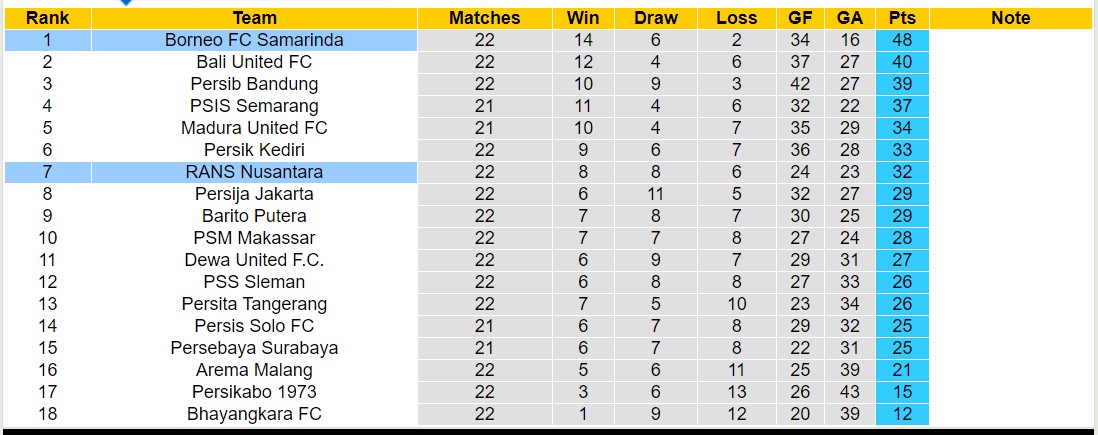This screenshot has height=435, width=1098.
Task: Select the Loss column header
Action: pos(737,18)
